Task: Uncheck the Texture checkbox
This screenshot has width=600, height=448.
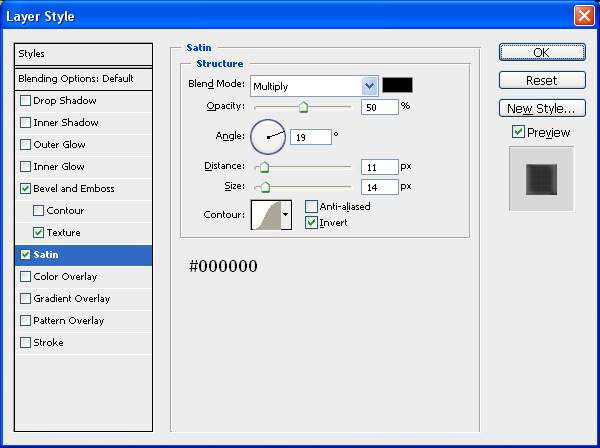Action: coord(38,233)
